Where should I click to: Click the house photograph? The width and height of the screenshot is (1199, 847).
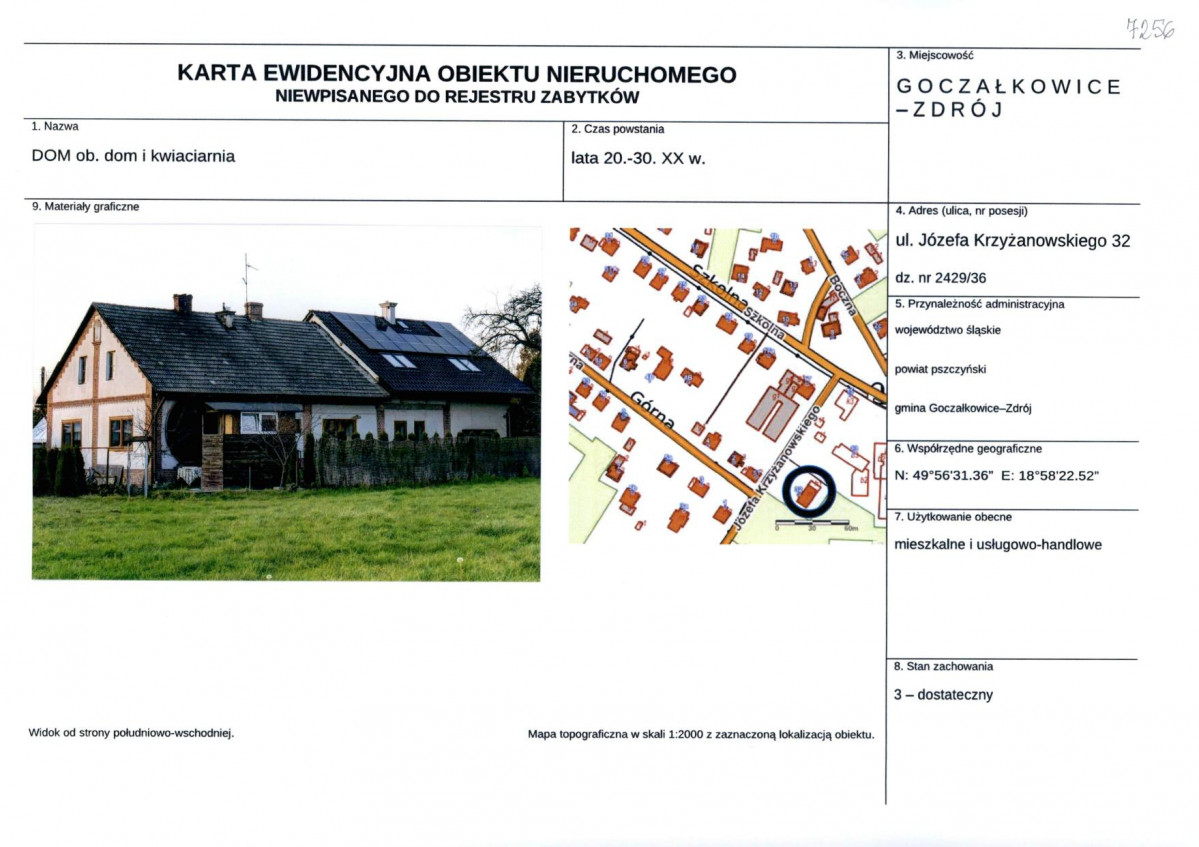coord(286,403)
